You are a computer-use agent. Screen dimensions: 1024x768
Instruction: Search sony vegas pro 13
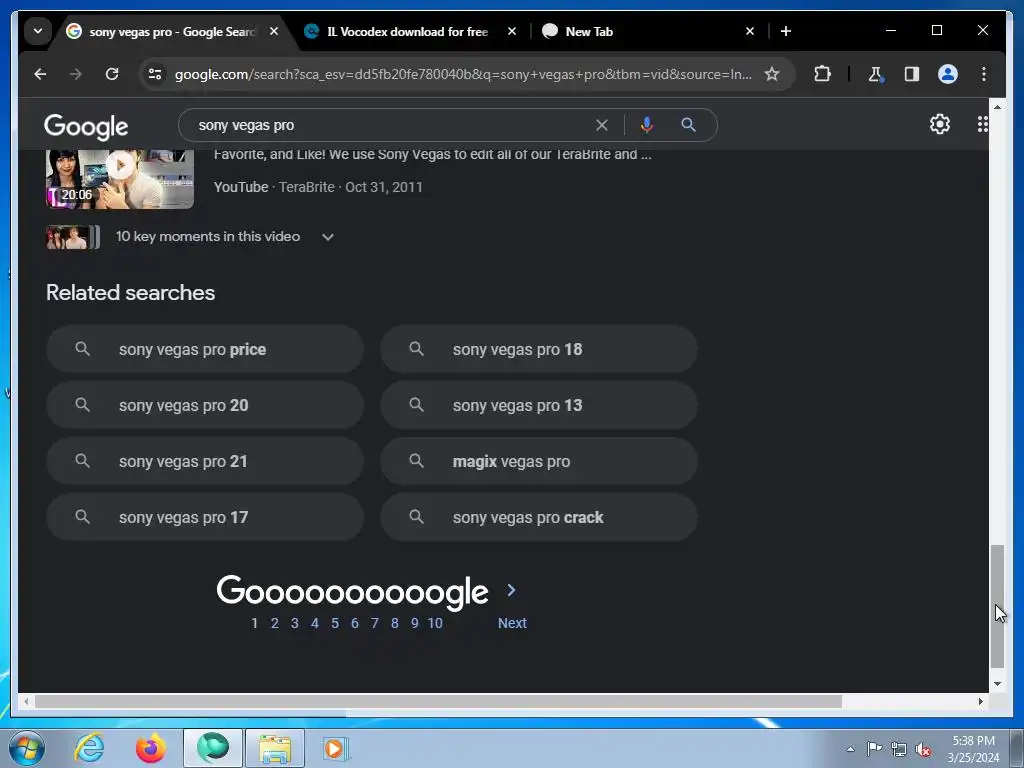(539, 406)
